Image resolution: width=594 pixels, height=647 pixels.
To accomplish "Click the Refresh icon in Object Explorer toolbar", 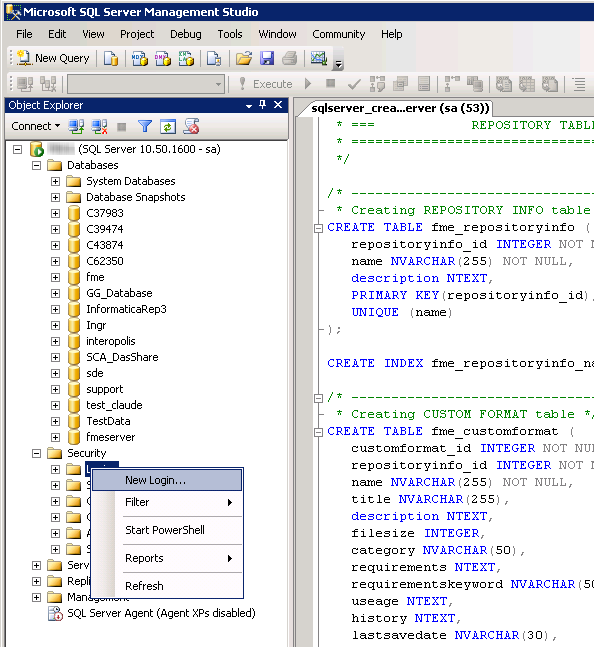I will click(x=167, y=126).
